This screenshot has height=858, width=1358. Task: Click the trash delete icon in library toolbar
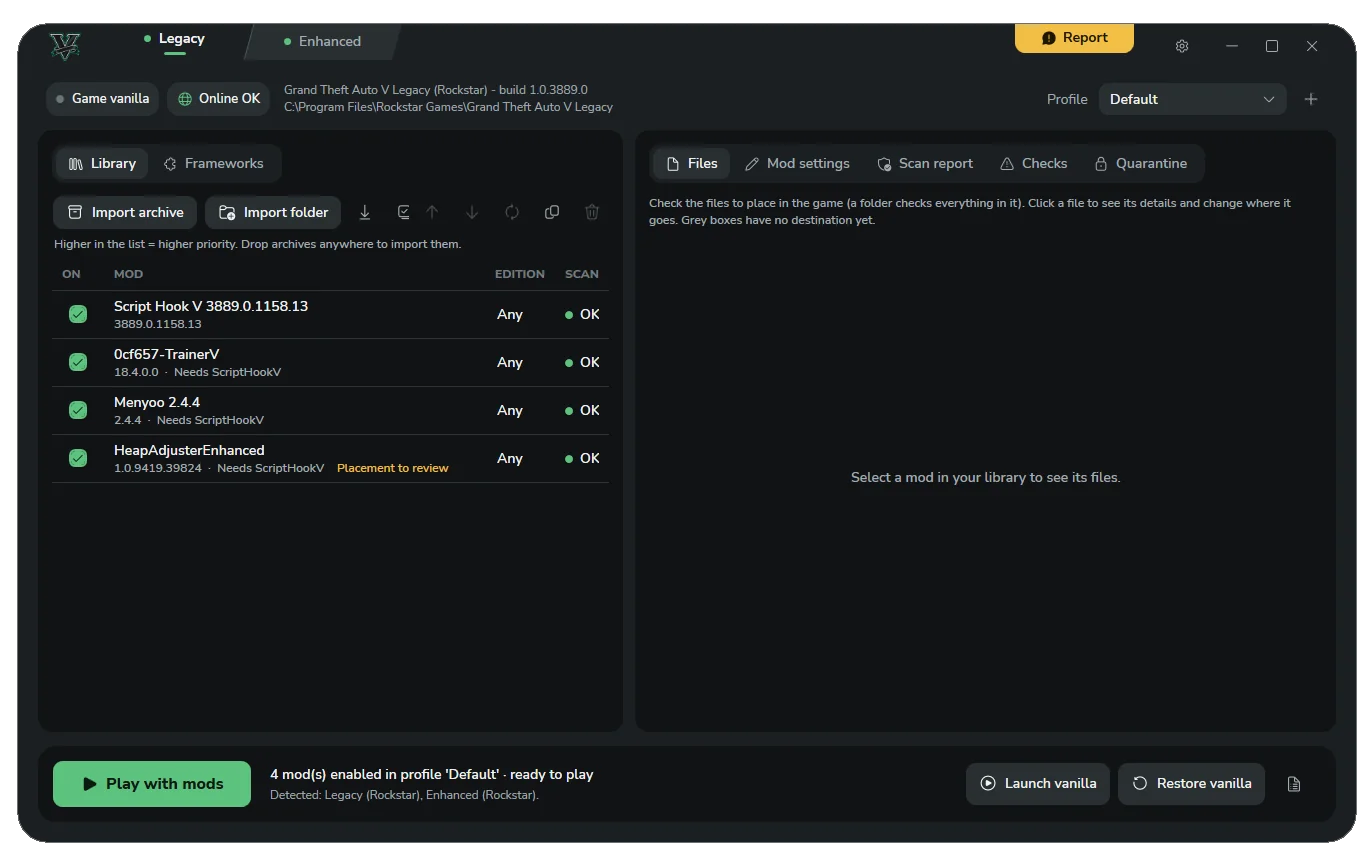coord(592,212)
